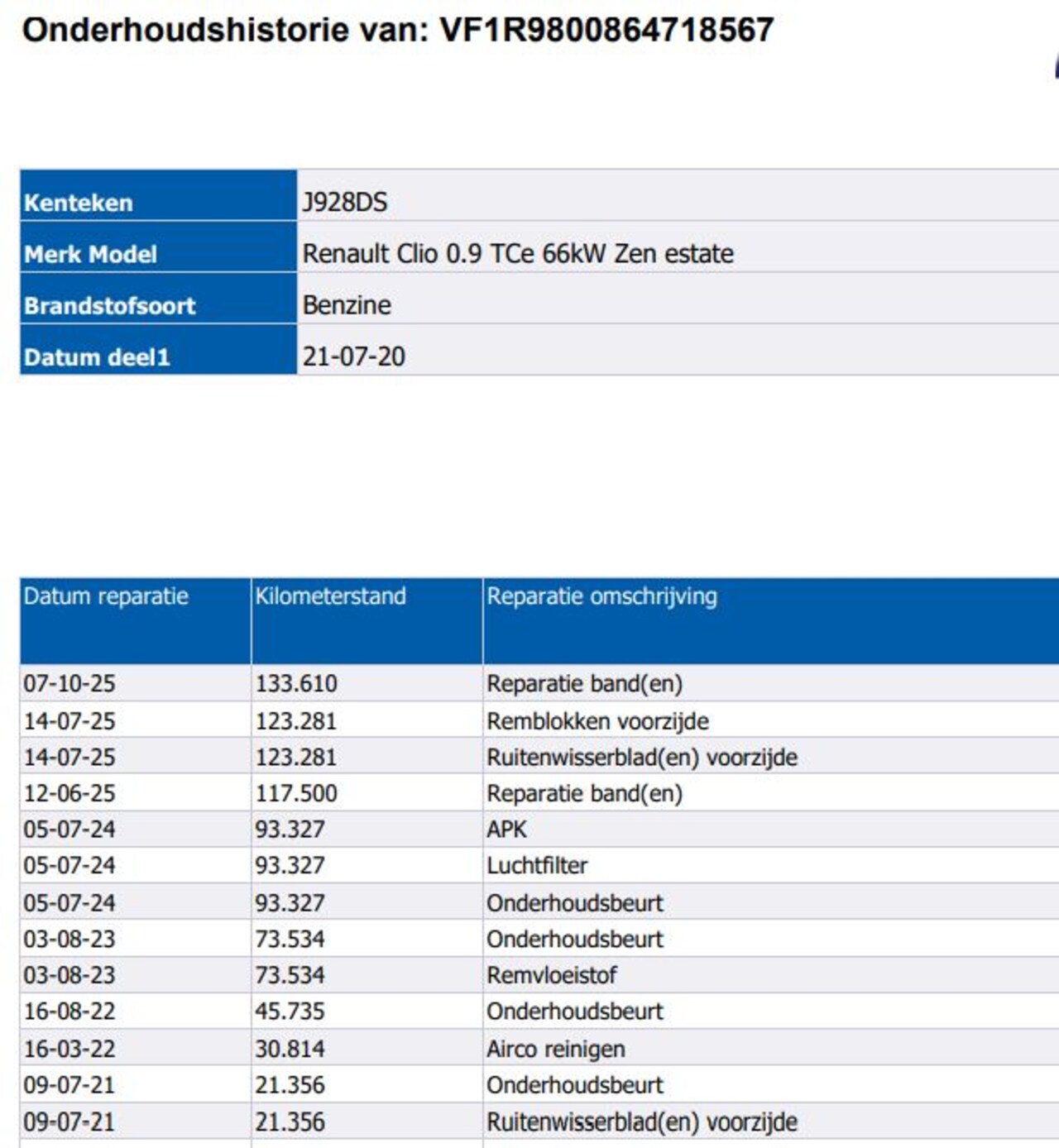This screenshot has width=1059, height=1148.
Task: Click the 16-08-22 date cell
Action: click(x=69, y=1012)
